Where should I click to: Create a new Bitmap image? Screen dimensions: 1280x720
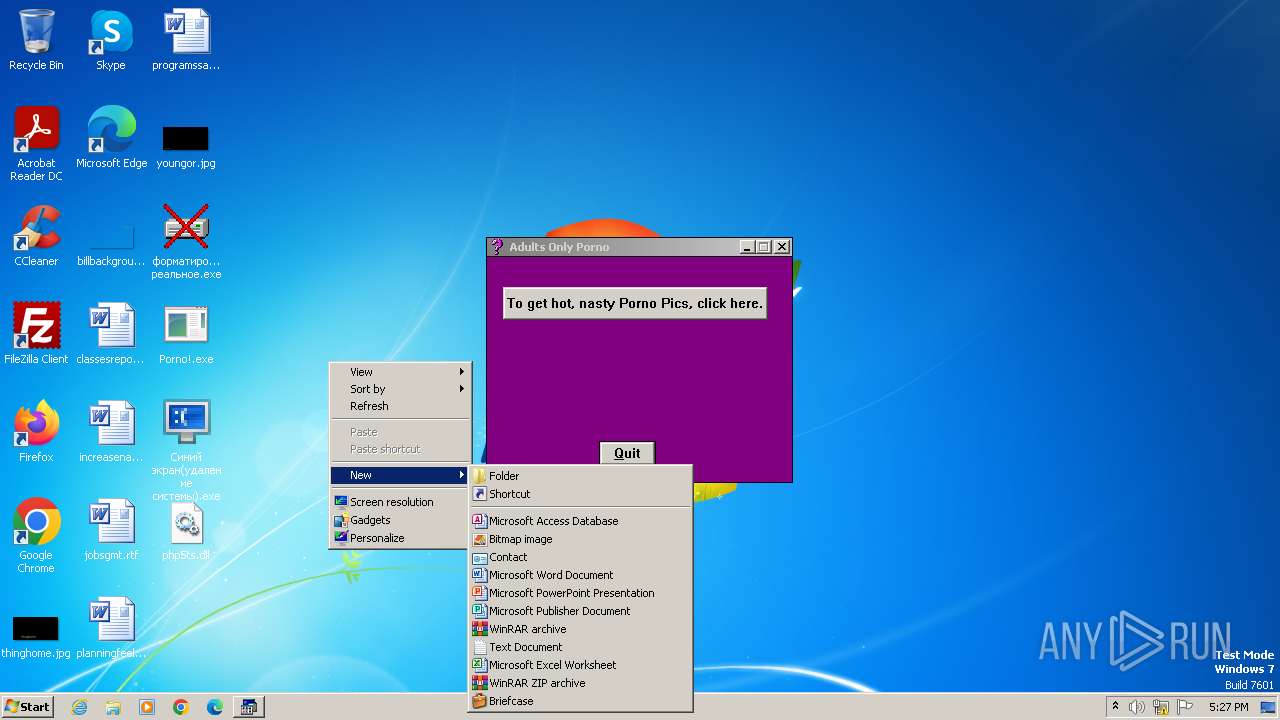[580, 539]
